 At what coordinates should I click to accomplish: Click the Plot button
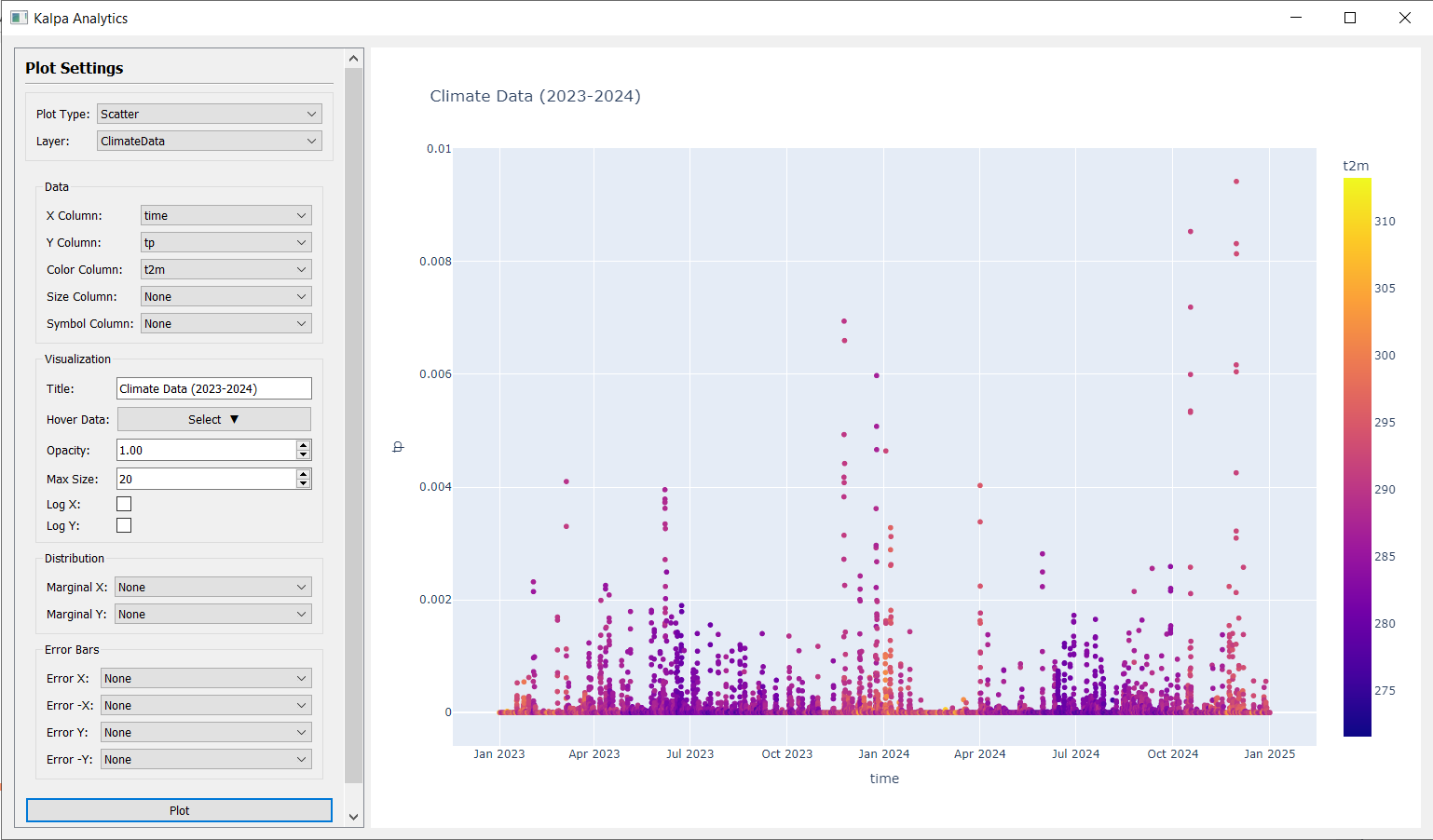[x=179, y=810]
